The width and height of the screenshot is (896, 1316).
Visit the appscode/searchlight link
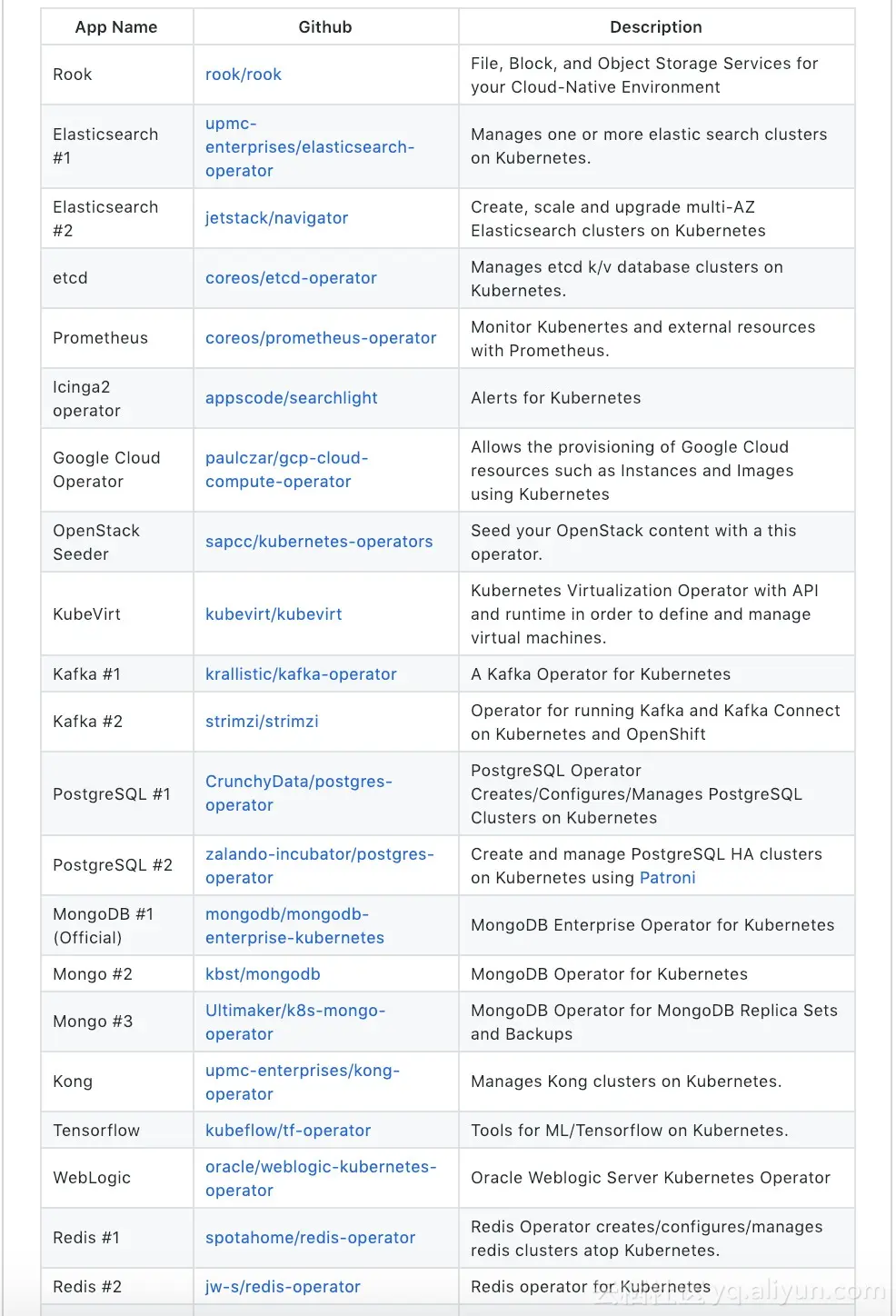(x=291, y=398)
